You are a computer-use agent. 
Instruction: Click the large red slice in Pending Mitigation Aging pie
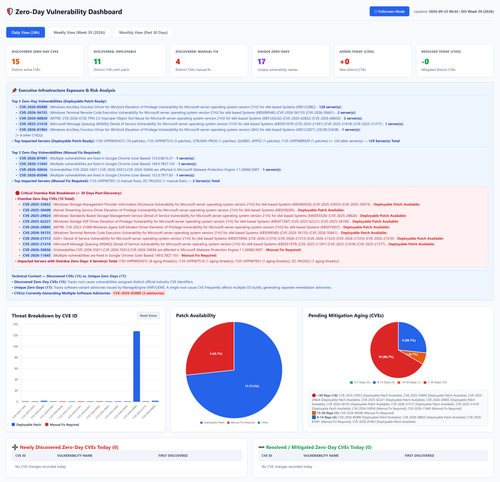coord(387,358)
